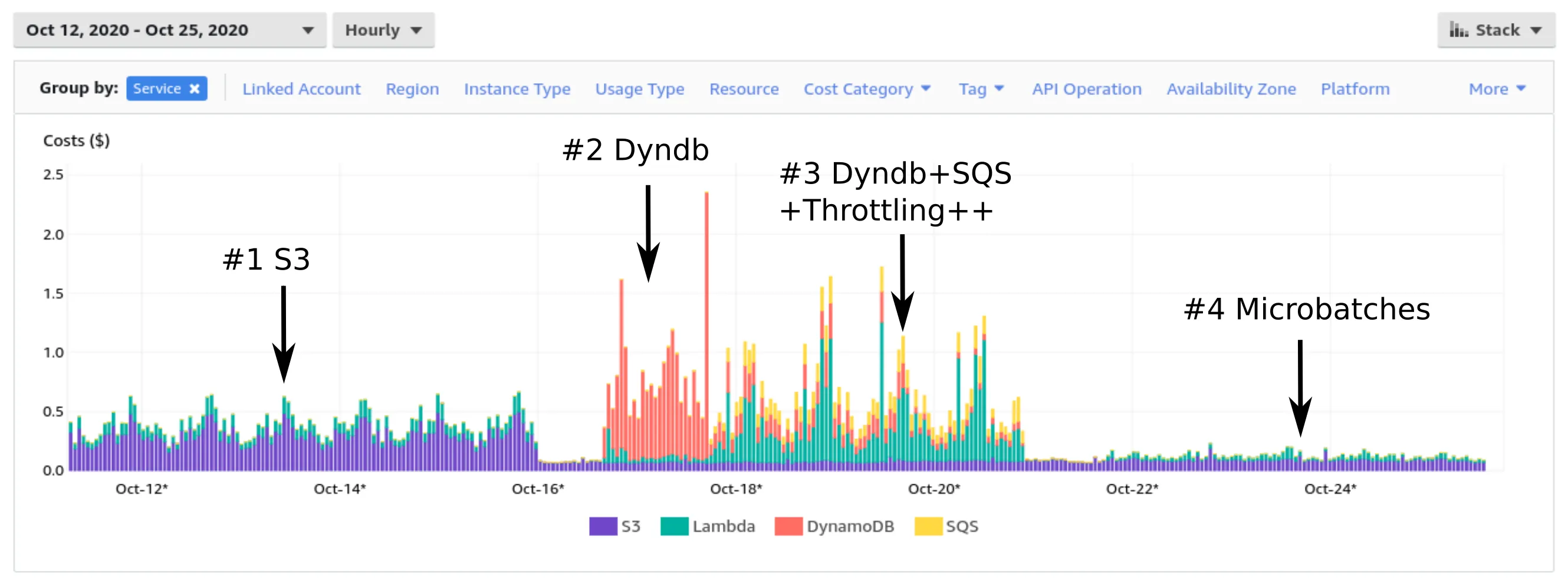1568x581 pixels.
Task: Group by Region
Action: [412, 89]
